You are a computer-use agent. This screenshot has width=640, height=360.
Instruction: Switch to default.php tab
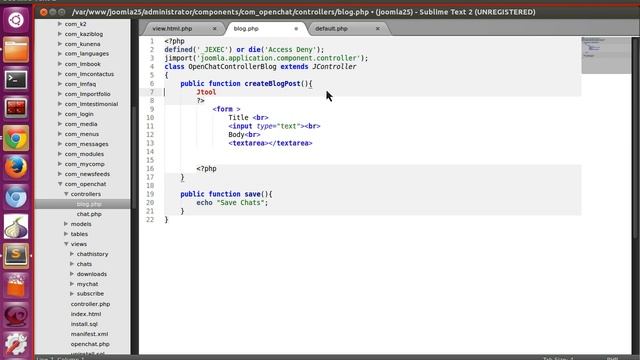[x=331, y=29]
